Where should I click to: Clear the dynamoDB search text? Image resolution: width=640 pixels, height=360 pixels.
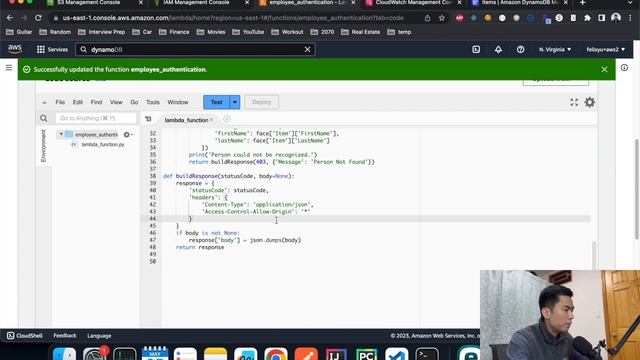point(307,49)
